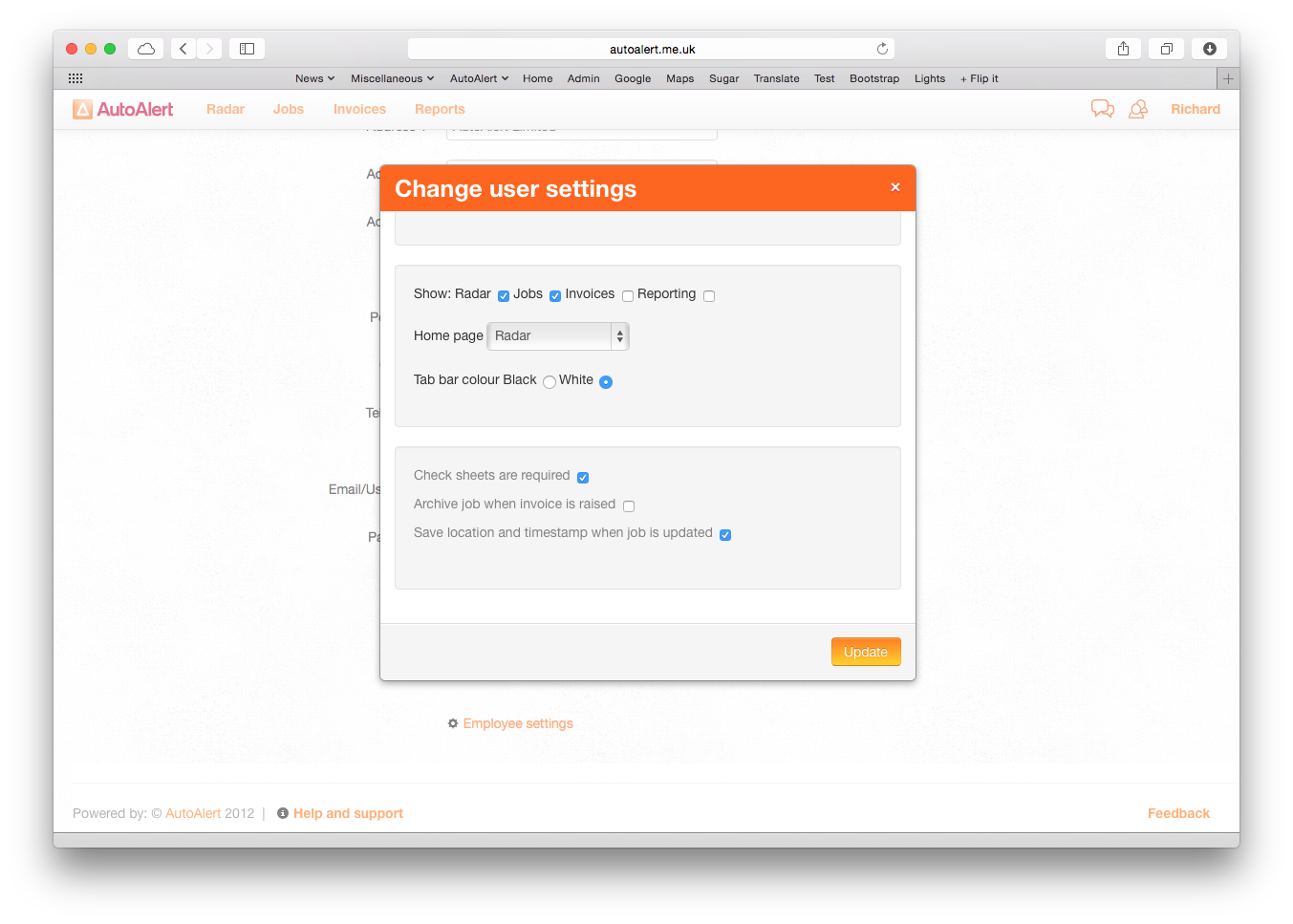This screenshot has width=1293, height=924.
Task: Open the Employee settings link
Action: [518, 723]
